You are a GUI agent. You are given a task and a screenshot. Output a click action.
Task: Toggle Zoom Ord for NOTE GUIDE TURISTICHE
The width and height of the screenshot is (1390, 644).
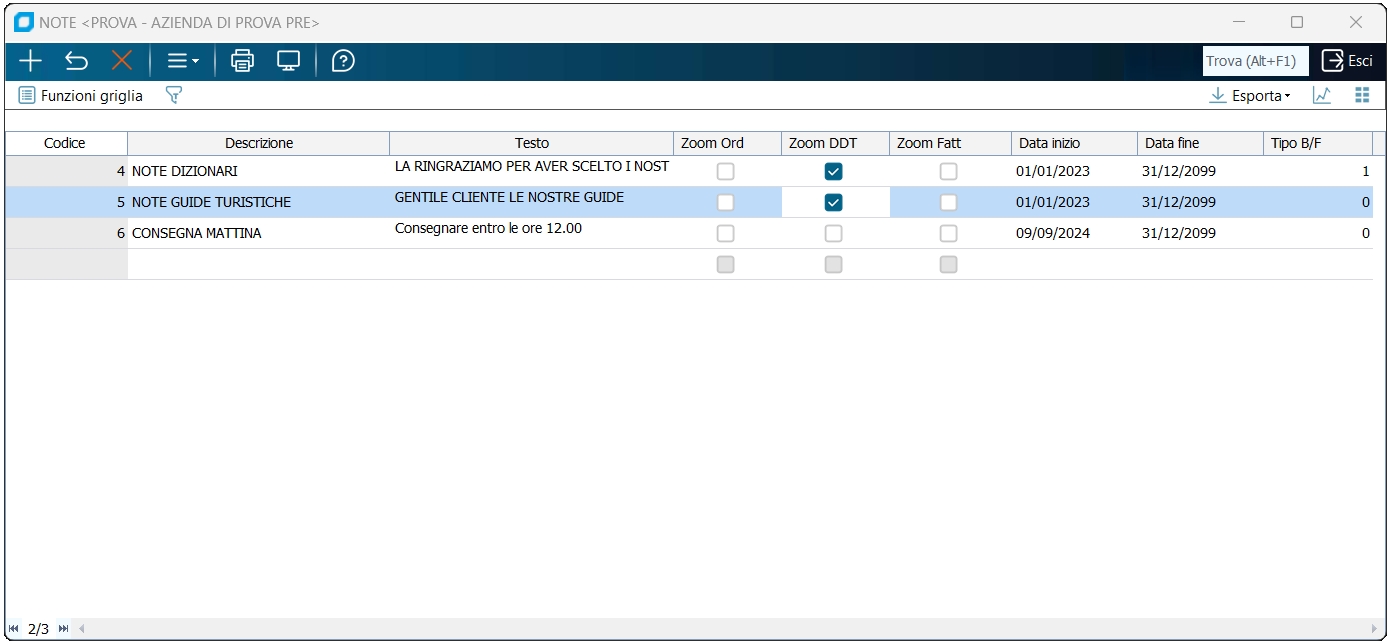(x=726, y=202)
